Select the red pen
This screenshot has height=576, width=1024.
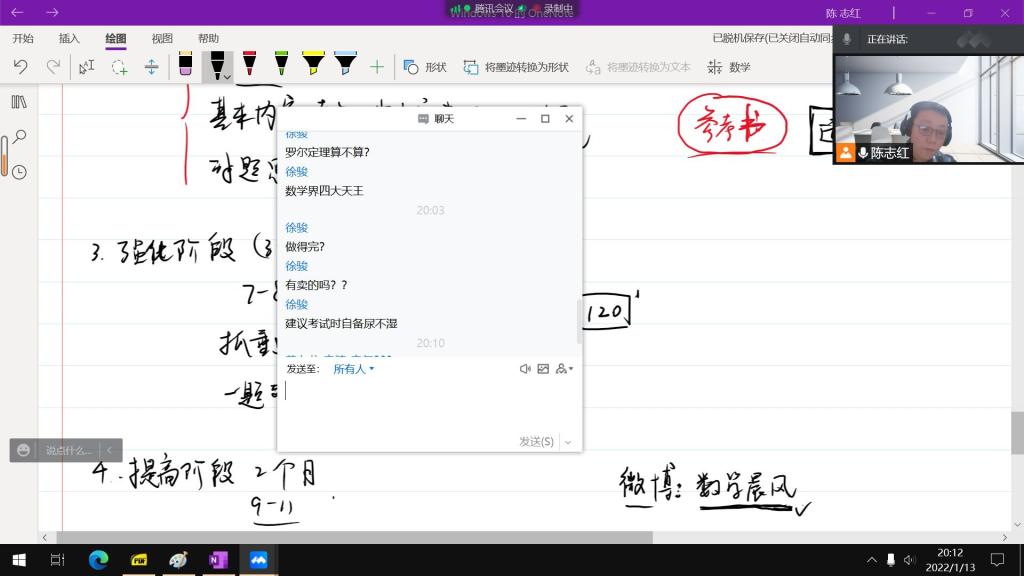(249, 66)
